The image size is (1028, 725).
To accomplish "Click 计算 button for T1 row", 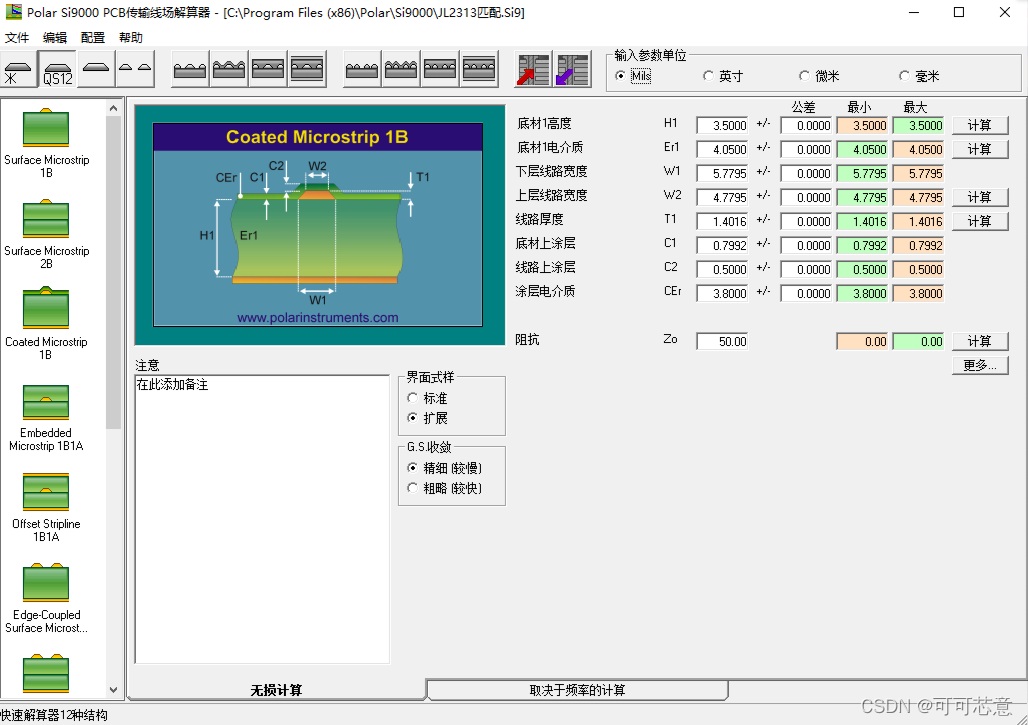I will pos(979,222).
